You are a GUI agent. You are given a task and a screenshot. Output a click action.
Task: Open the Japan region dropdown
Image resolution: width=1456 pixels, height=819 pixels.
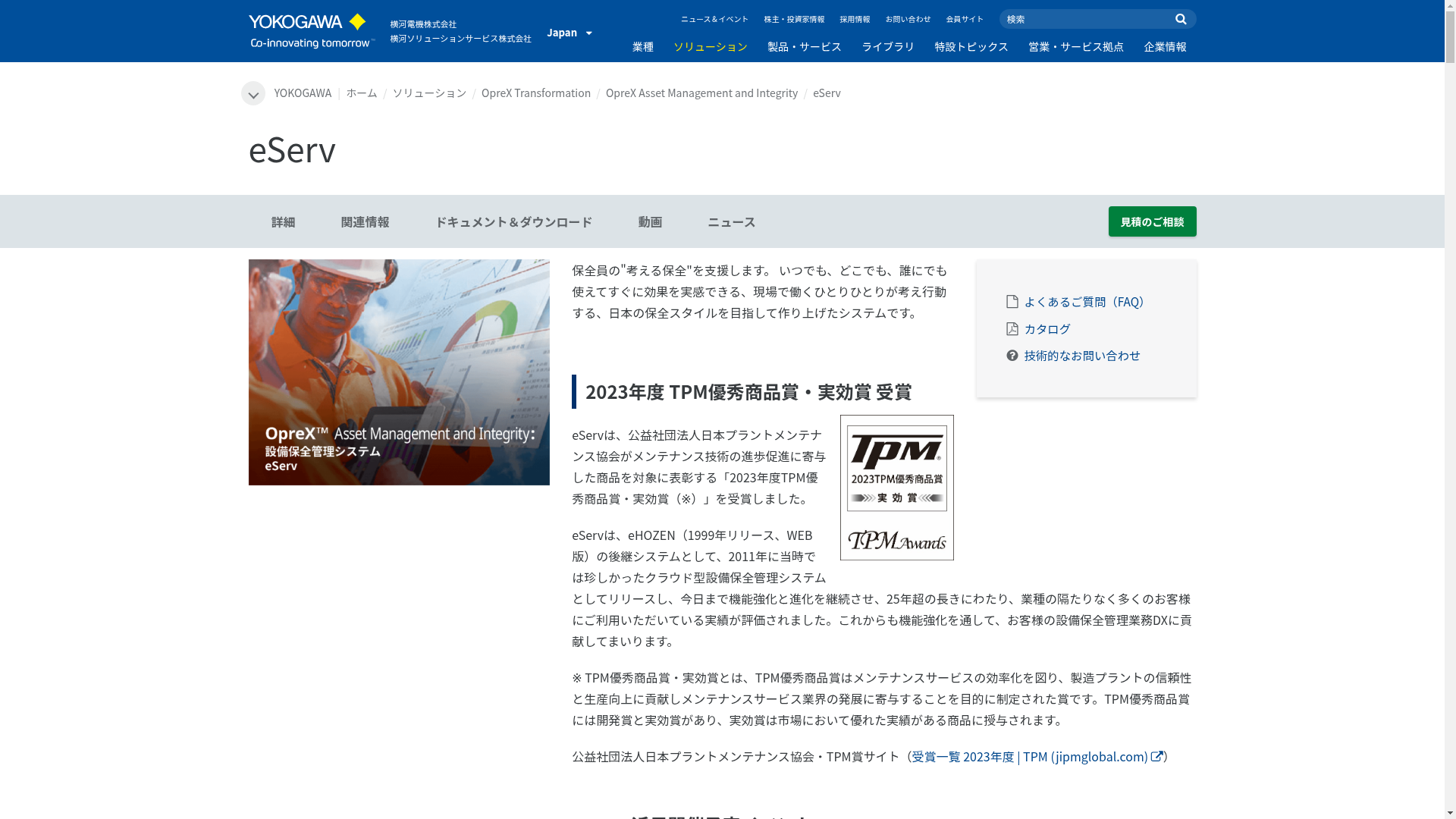coord(570,33)
